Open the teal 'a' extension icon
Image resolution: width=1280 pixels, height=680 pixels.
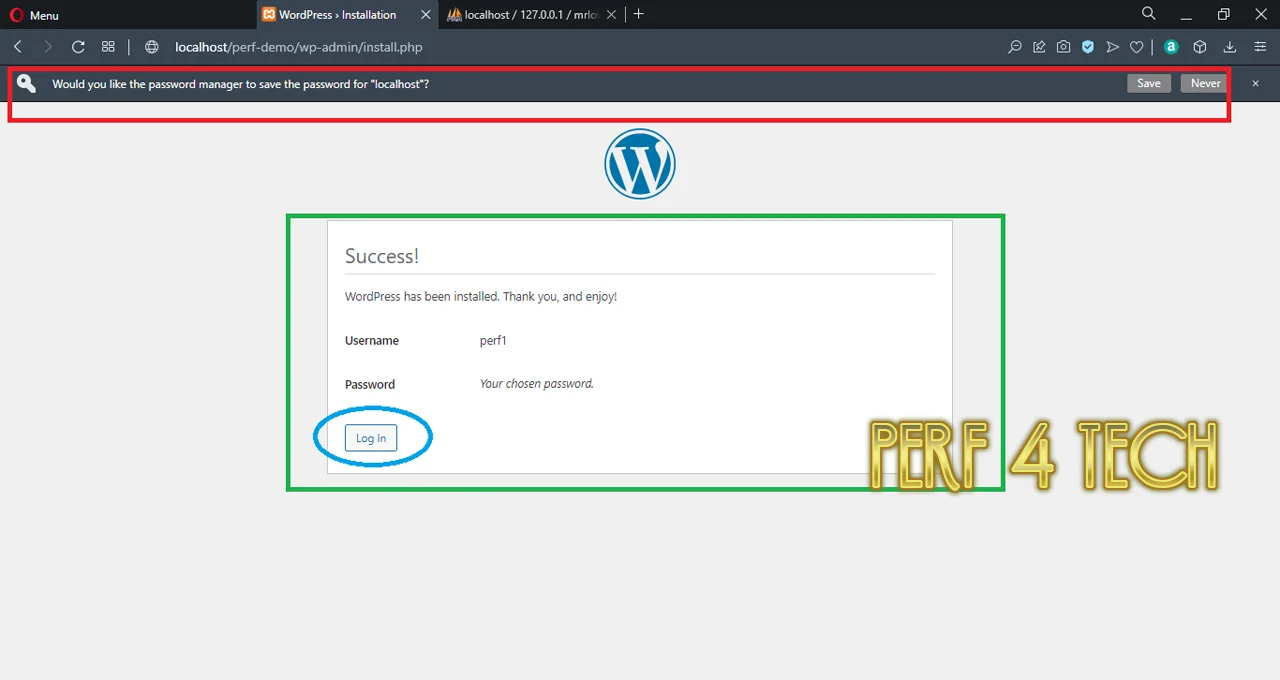1171,47
